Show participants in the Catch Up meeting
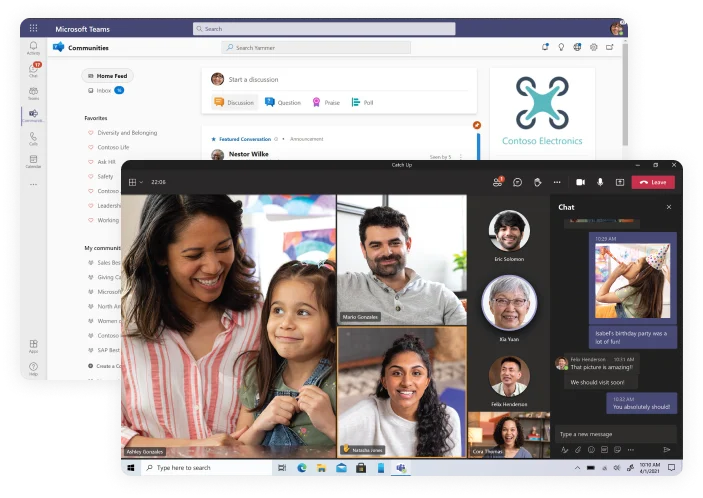The height and width of the screenshot is (498, 703). (498, 182)
